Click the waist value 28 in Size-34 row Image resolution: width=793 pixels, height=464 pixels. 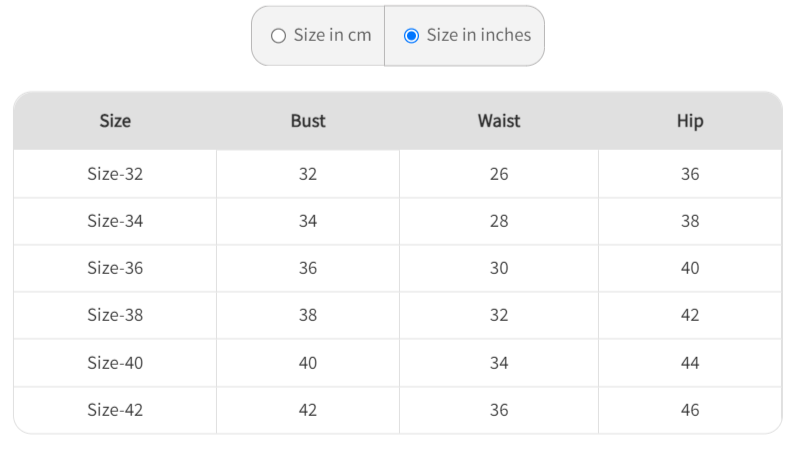coord(499,221)
